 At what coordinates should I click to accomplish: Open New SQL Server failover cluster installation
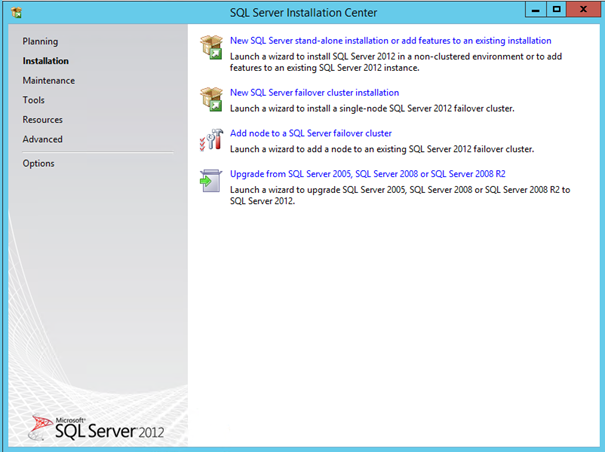314,93
